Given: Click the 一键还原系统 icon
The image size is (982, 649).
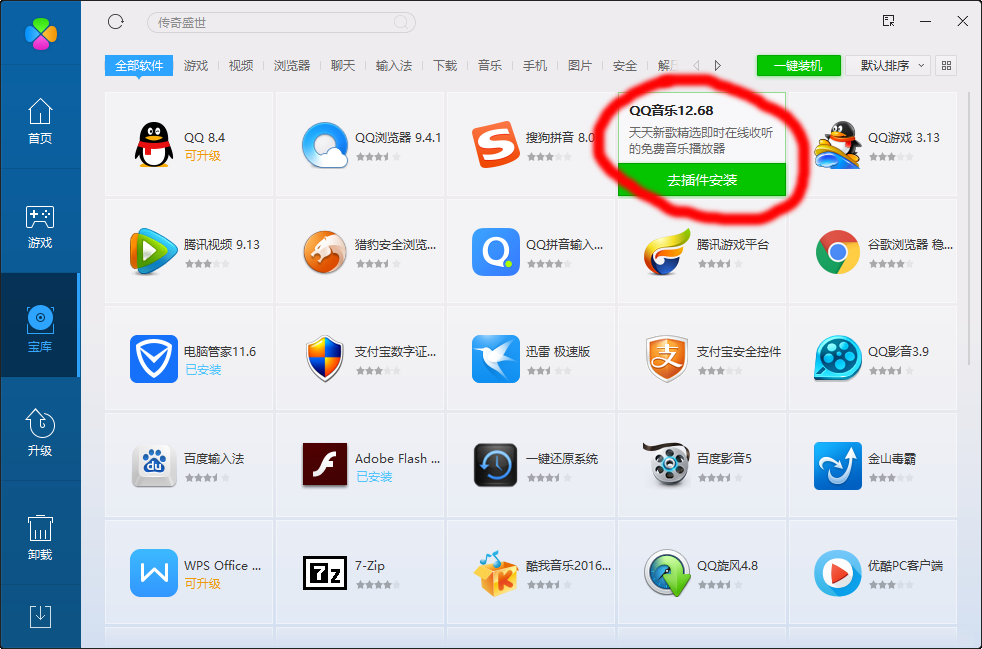Looking at the screenshot, I should [495, 466].
